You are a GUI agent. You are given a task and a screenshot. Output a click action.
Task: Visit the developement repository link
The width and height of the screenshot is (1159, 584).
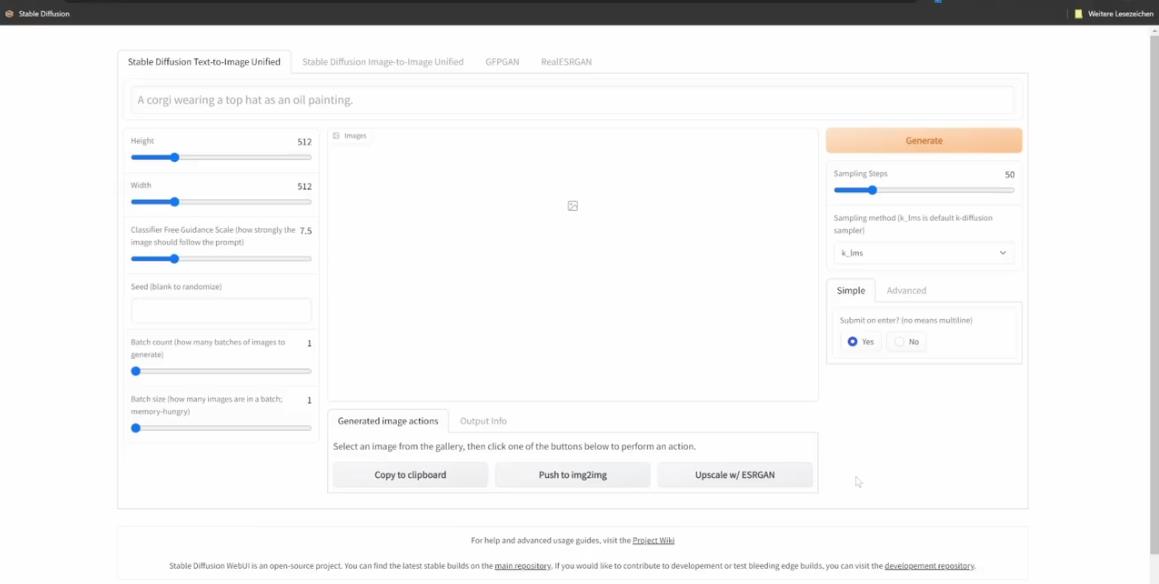[x=929, y=566]
